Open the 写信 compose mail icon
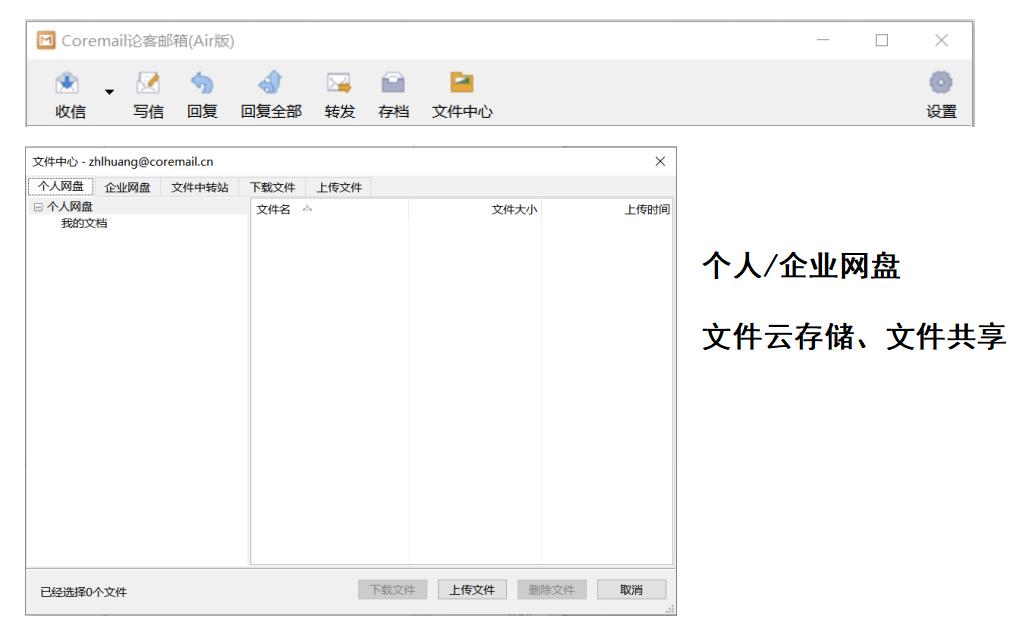1020x629 pixels. coord(149,83)
